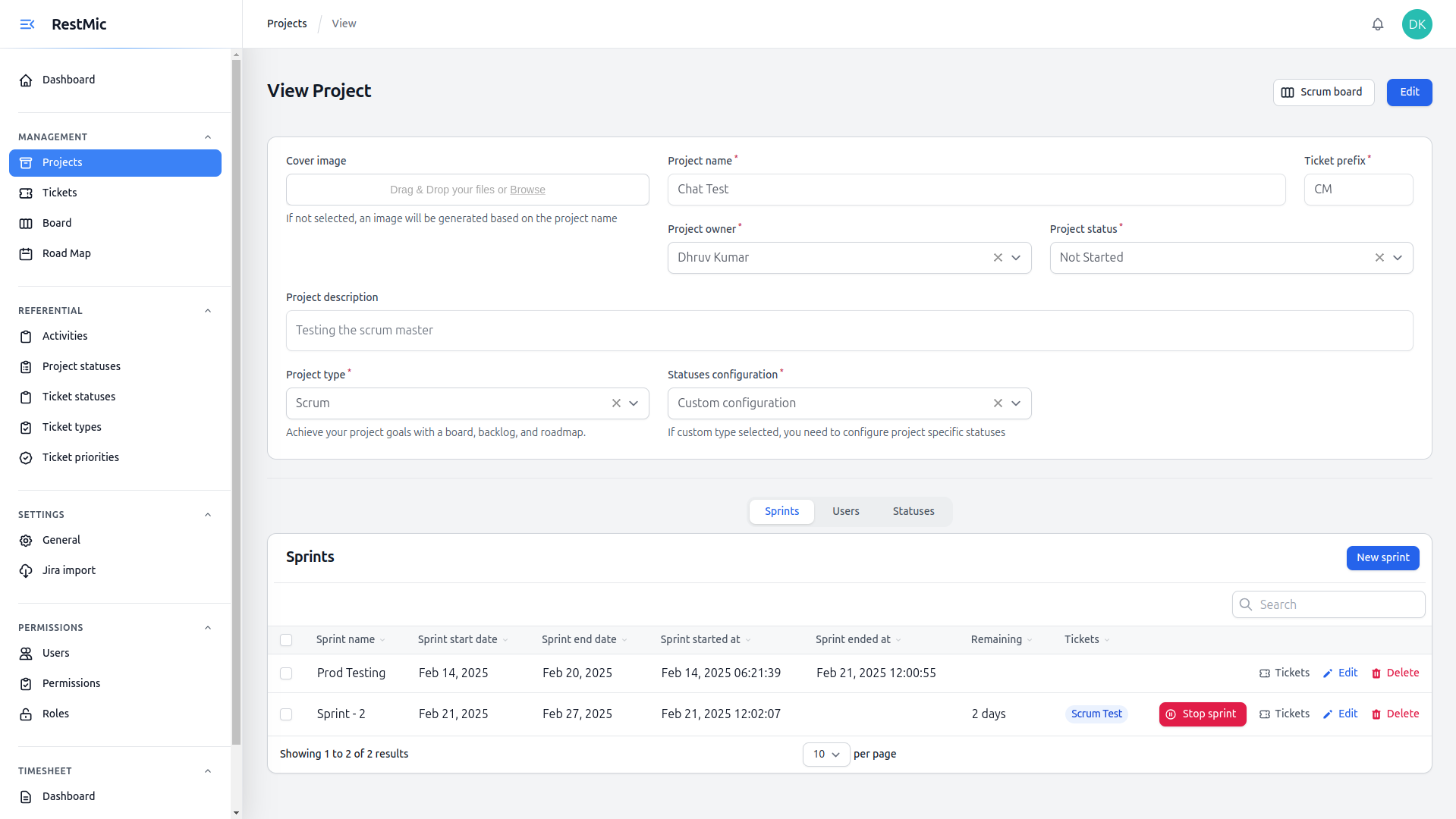
Task: Open the notifications bell
Action: pyautogui.click(x=1377, y=24)
